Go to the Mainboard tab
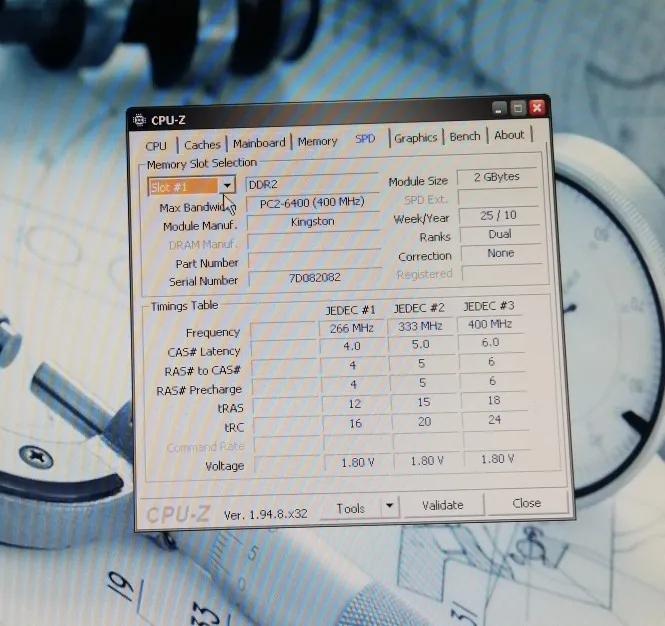The height and width of the screenshot is (626, 665). [259, 143]
